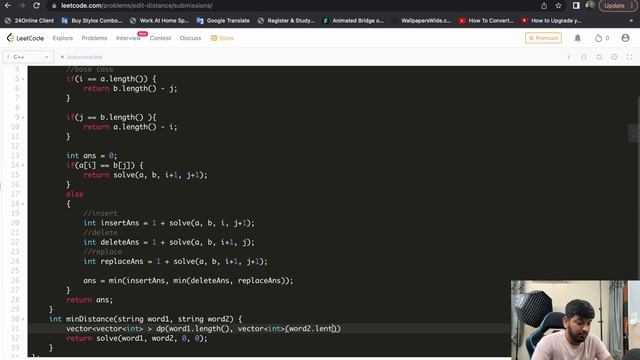Open the Work At Home bookmark
This screenshot has height=360, width=640.
[x=159, y=20]
